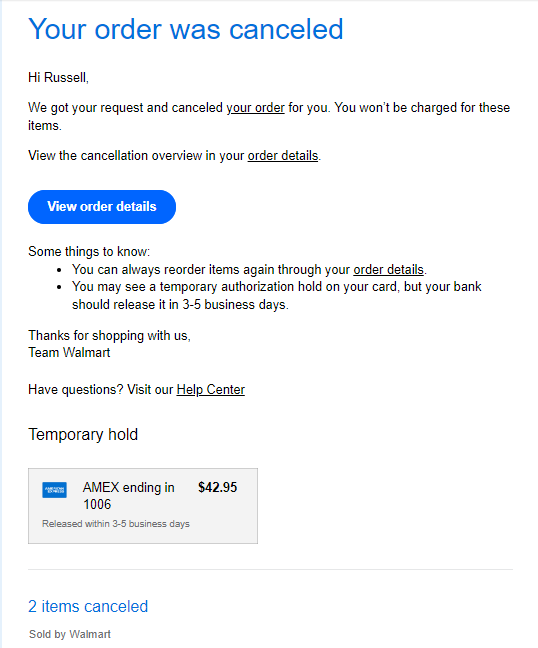The width and height of the screenshot is (538, 648).
Task: Open the "your order" hyperlink
Action: coord(255,108)
